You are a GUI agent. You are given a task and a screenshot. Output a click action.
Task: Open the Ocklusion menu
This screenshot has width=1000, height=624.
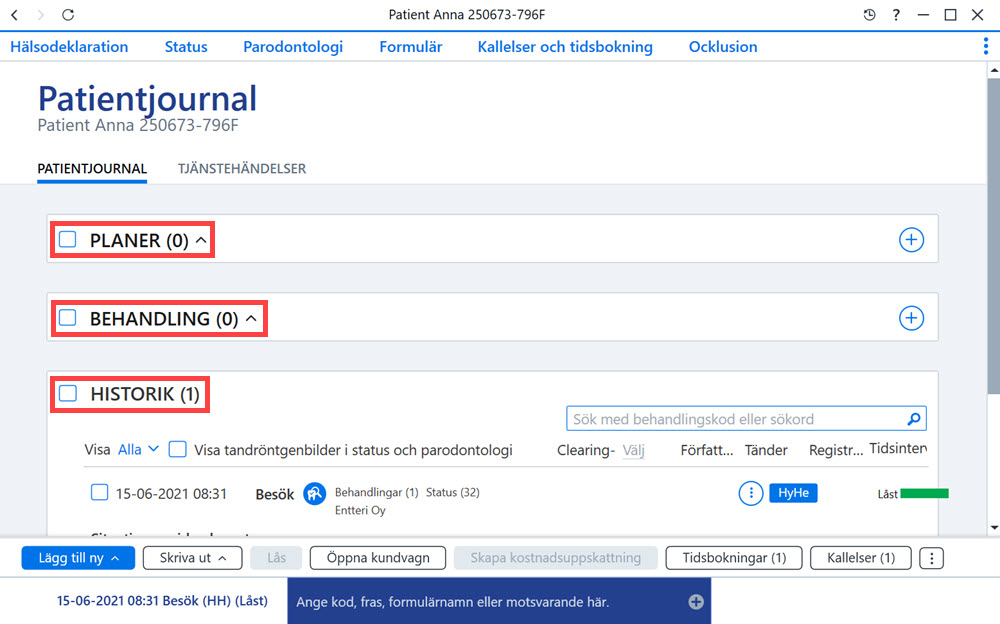click(723, 47)
